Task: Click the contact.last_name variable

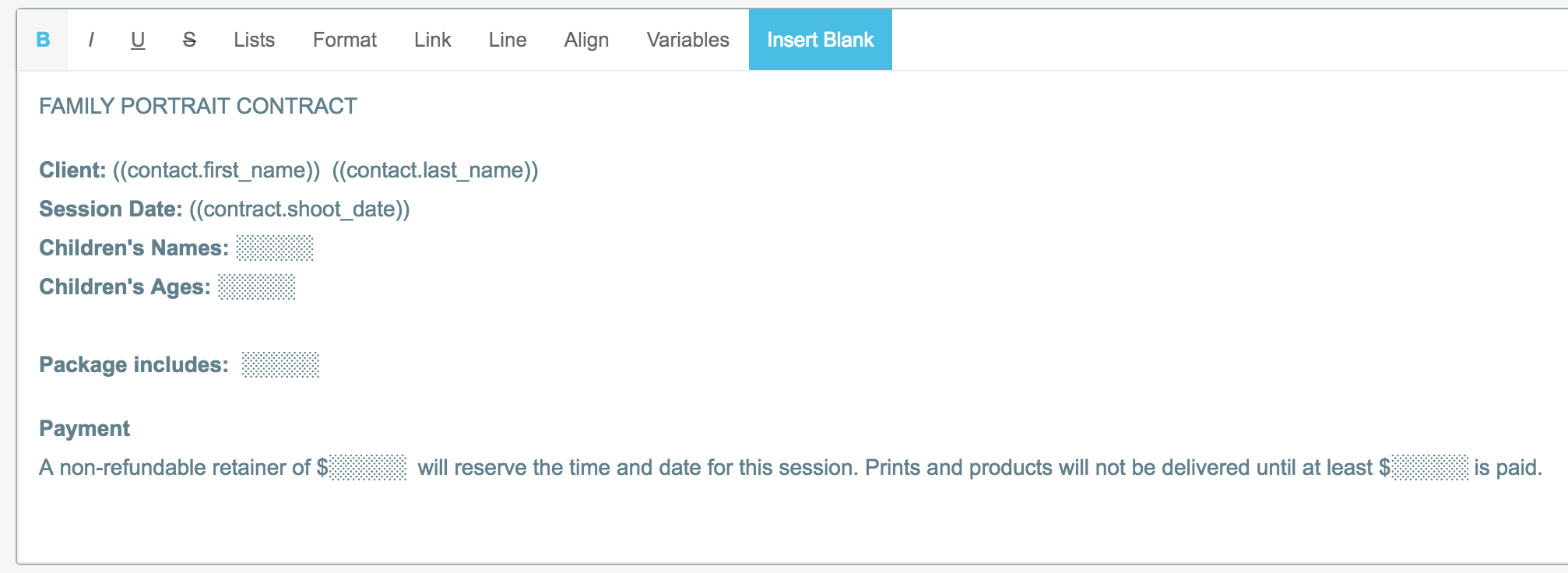Action: pyautogui.click(x=435, y=170)
